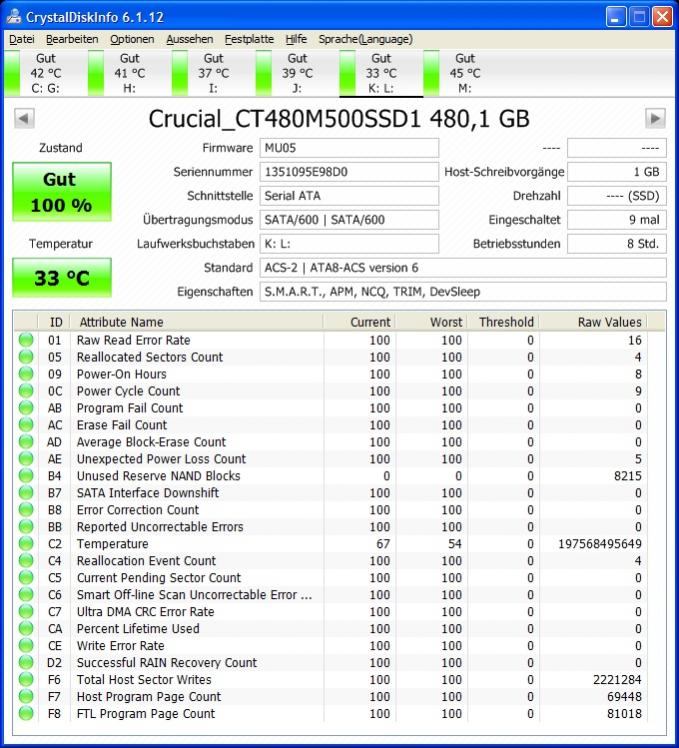Open the Sprache(Language) menu
679x748 pixels.
[366, 39]
